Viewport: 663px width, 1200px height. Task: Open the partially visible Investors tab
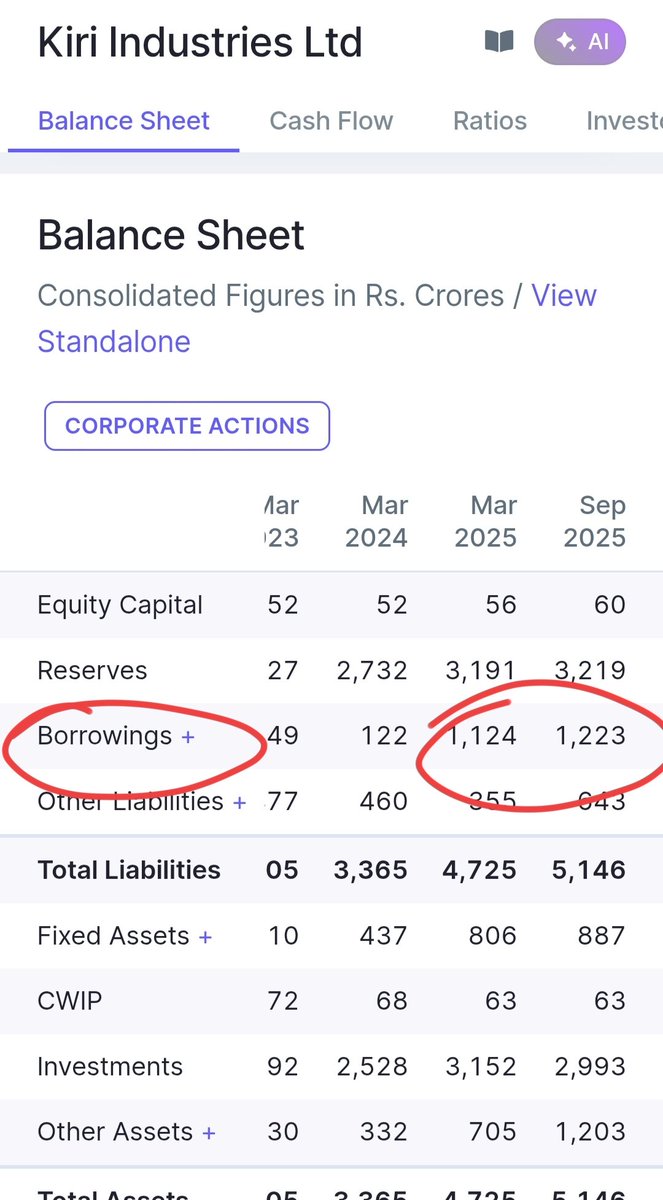point(624,121)
